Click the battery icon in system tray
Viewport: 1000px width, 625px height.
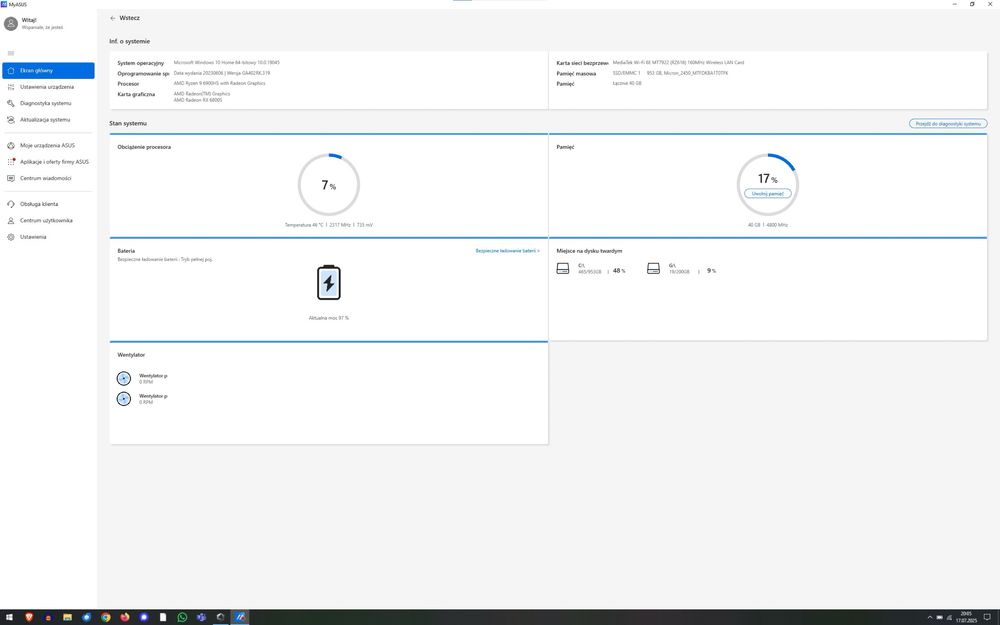[939, 617]
